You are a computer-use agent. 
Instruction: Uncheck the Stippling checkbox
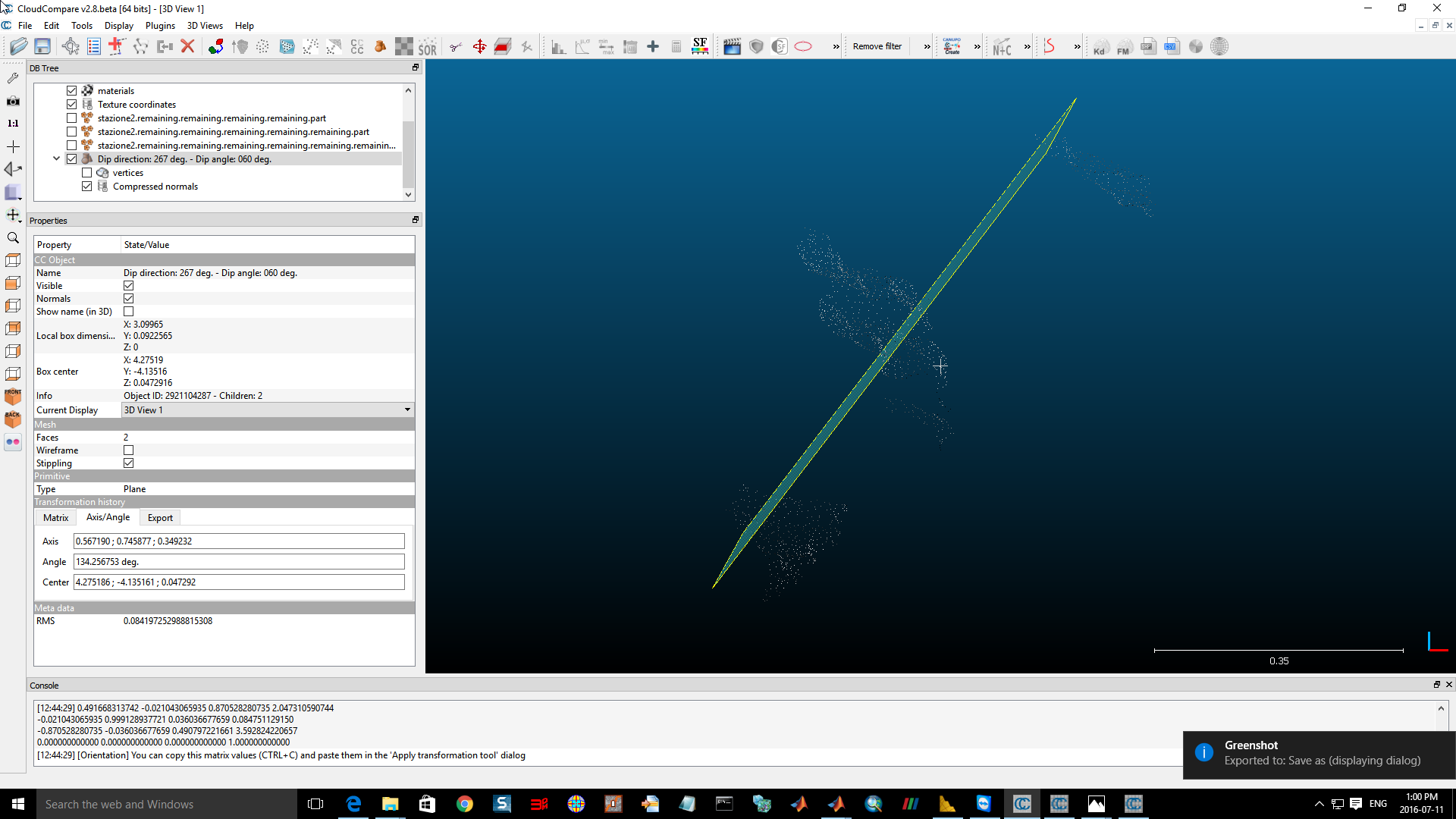[x=128, y=463]
